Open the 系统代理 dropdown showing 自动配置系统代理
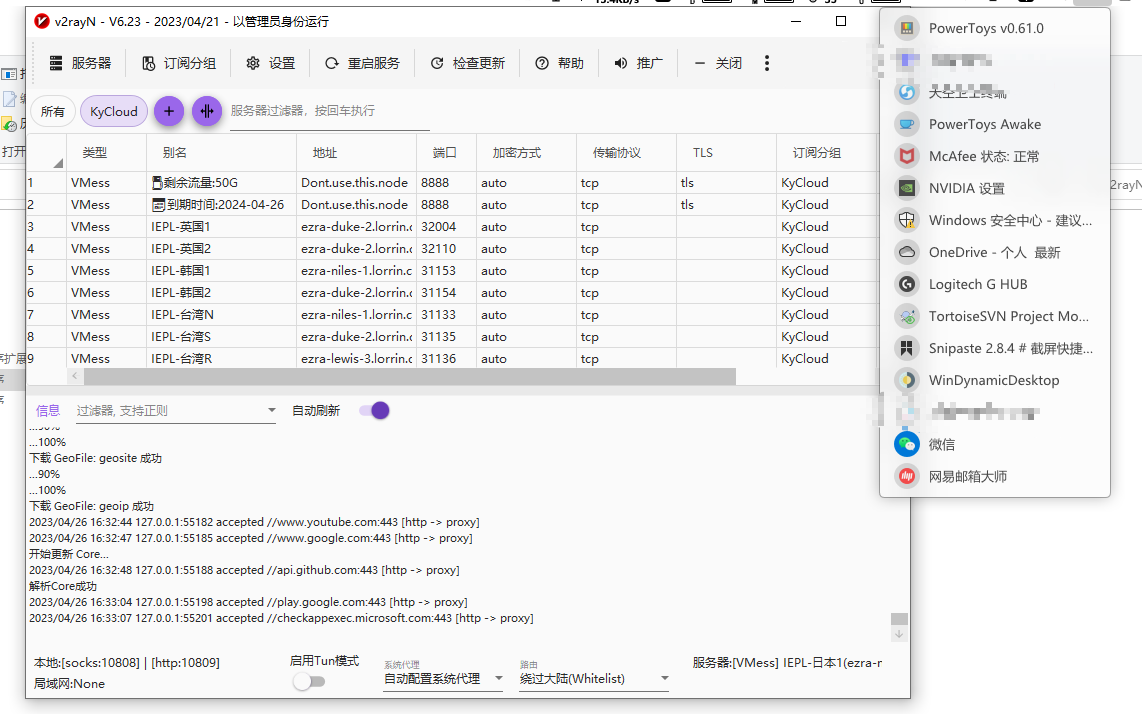 click(442, 678)
